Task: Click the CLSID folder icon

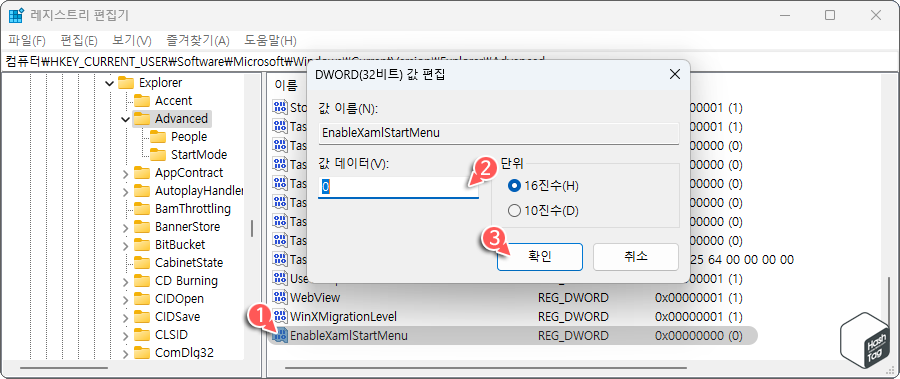Action: coord(142,335)
